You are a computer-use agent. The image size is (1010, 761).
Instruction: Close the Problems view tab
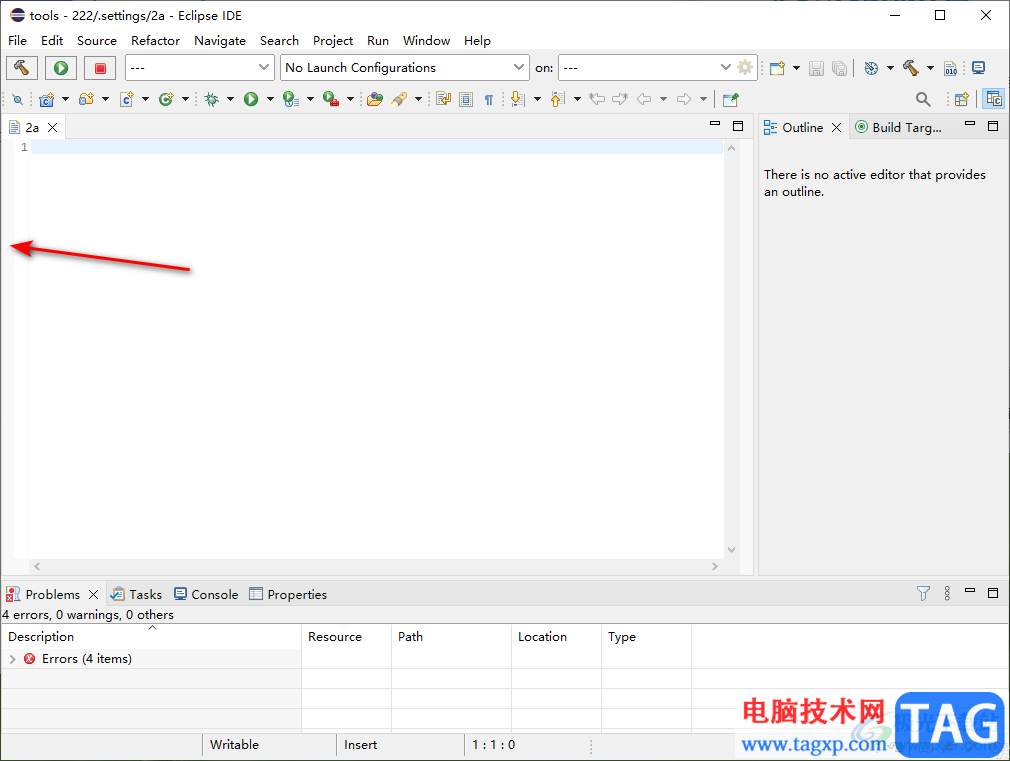(x=93, y=594)
